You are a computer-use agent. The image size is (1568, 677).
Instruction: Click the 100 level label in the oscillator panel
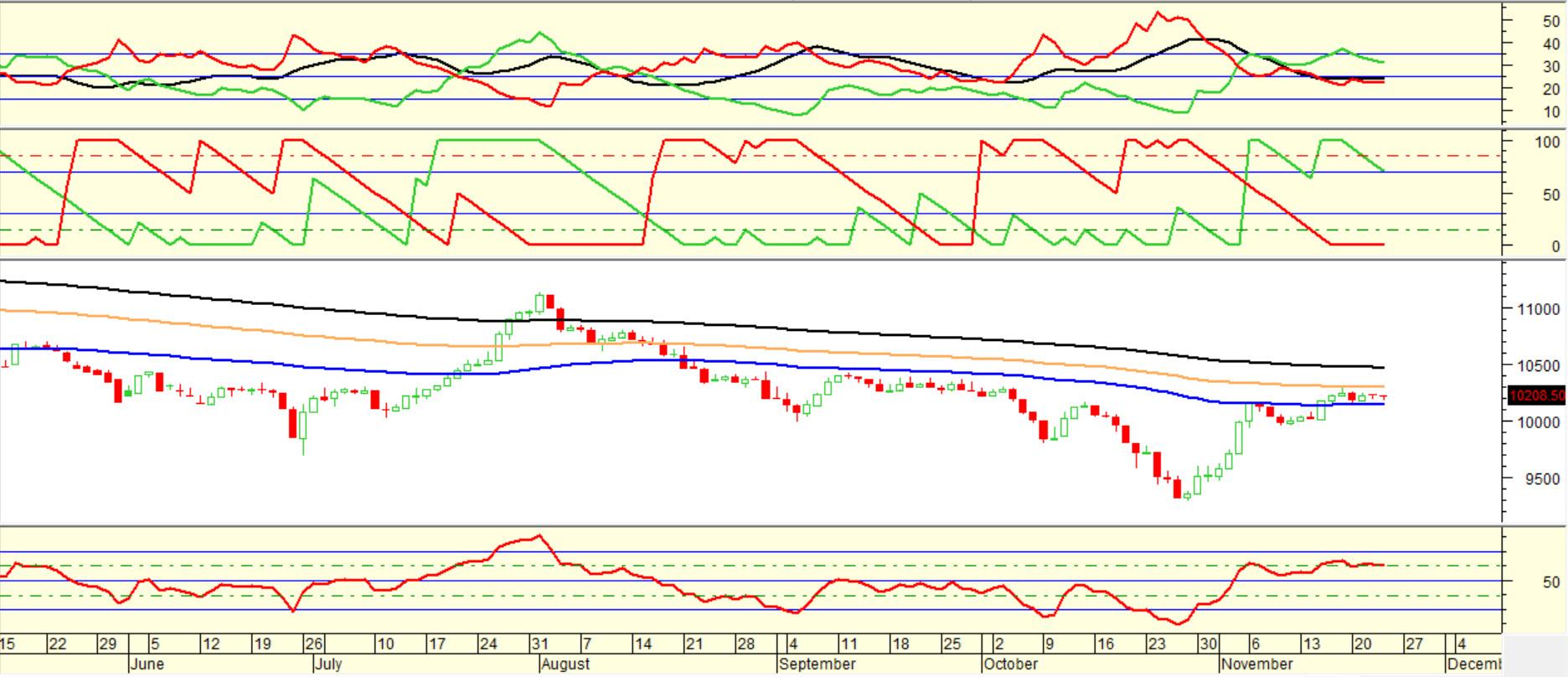1547,142
